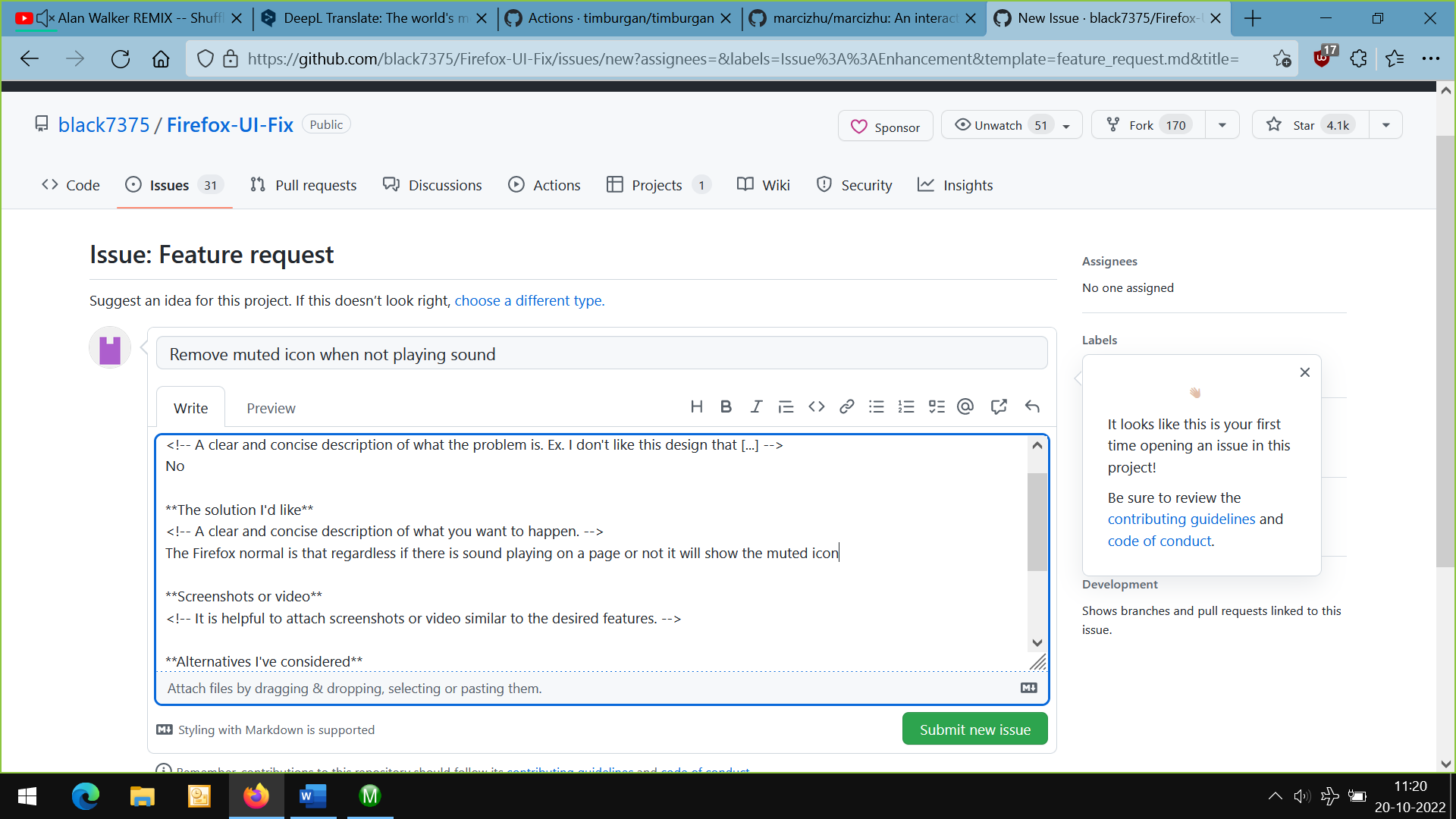This screenshot has height=819, width=1456.
Task: Open the Firefox-UI-Fix repository link
Action: (230, 124)
